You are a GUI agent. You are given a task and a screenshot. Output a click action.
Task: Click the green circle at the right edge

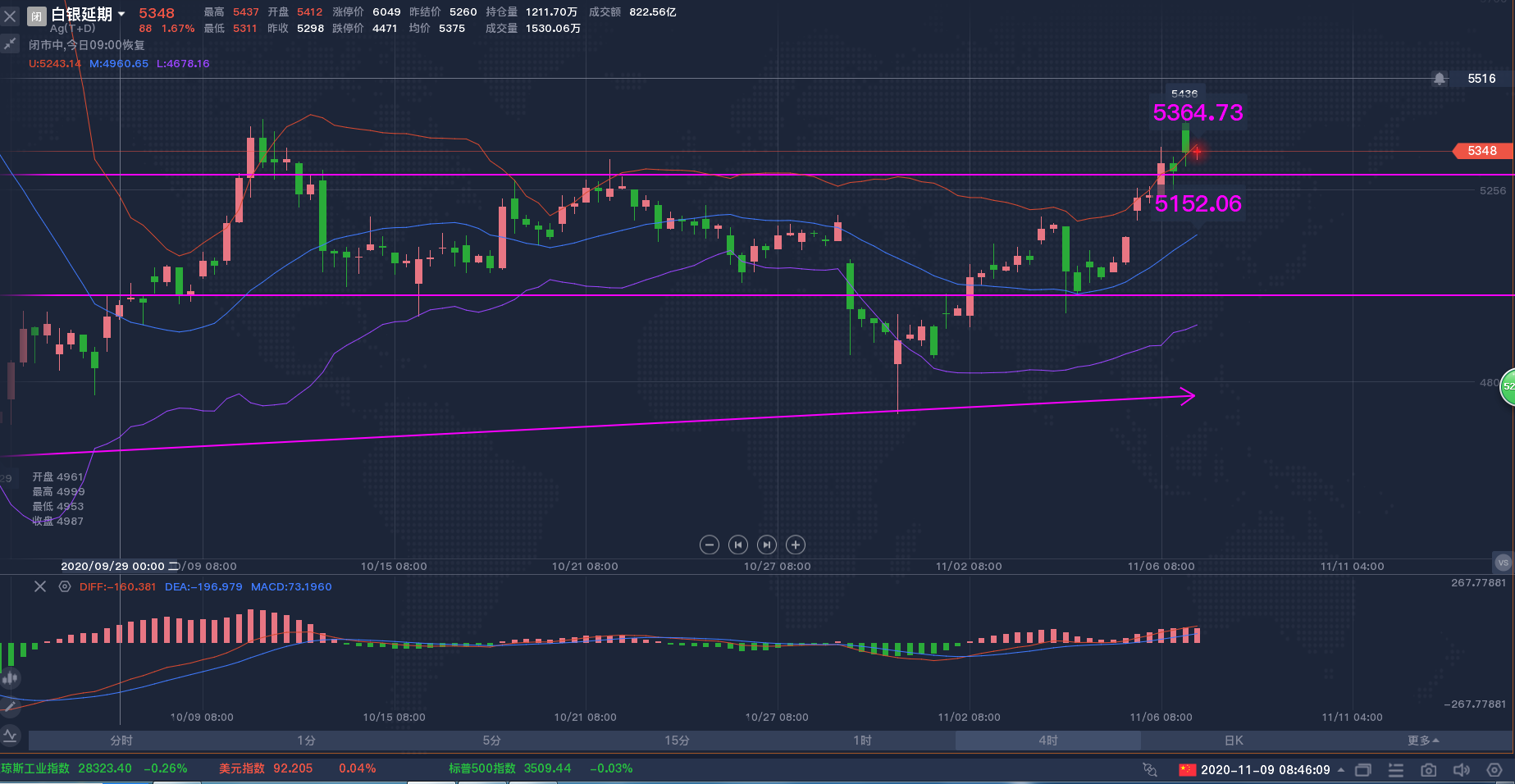(1508, 387)
